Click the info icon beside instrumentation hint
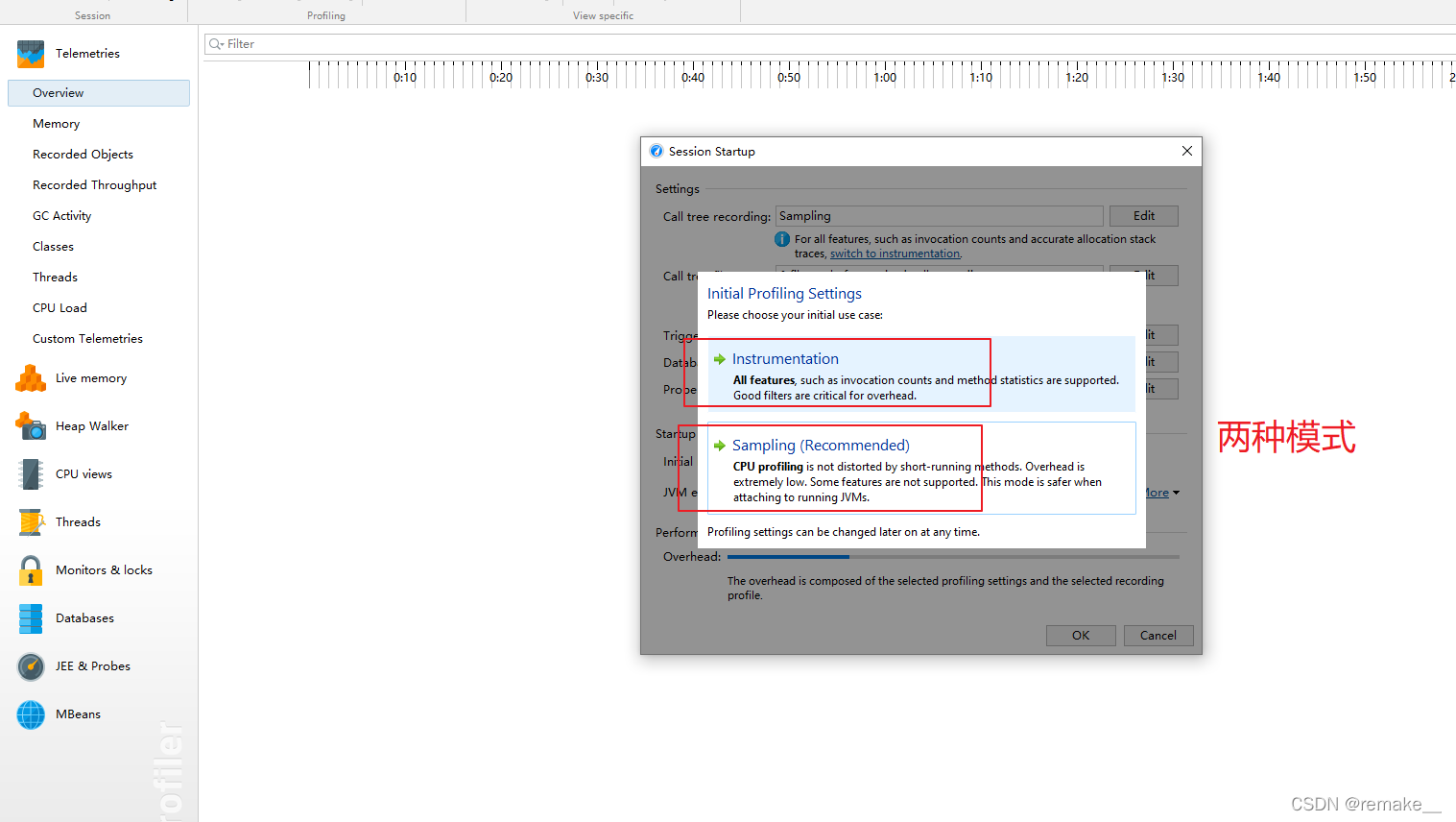The height and width of the screenshot is (822, 1456). [782, 239]
